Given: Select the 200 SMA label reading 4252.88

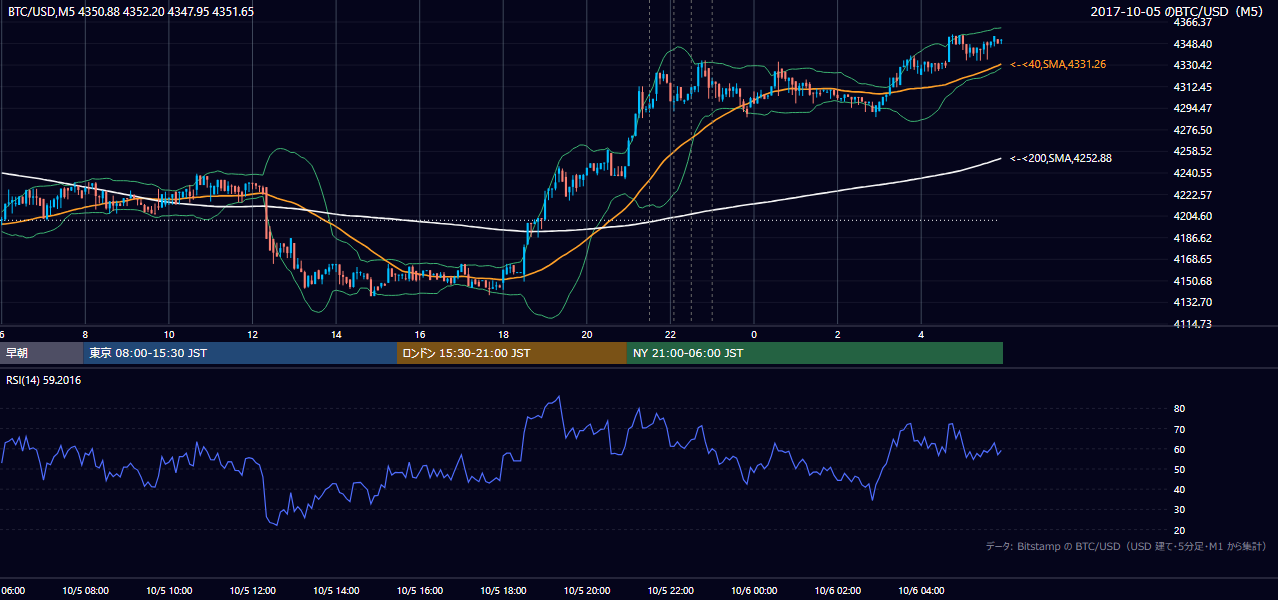Looking at the screenshot, I should (x=1061, y=158).
